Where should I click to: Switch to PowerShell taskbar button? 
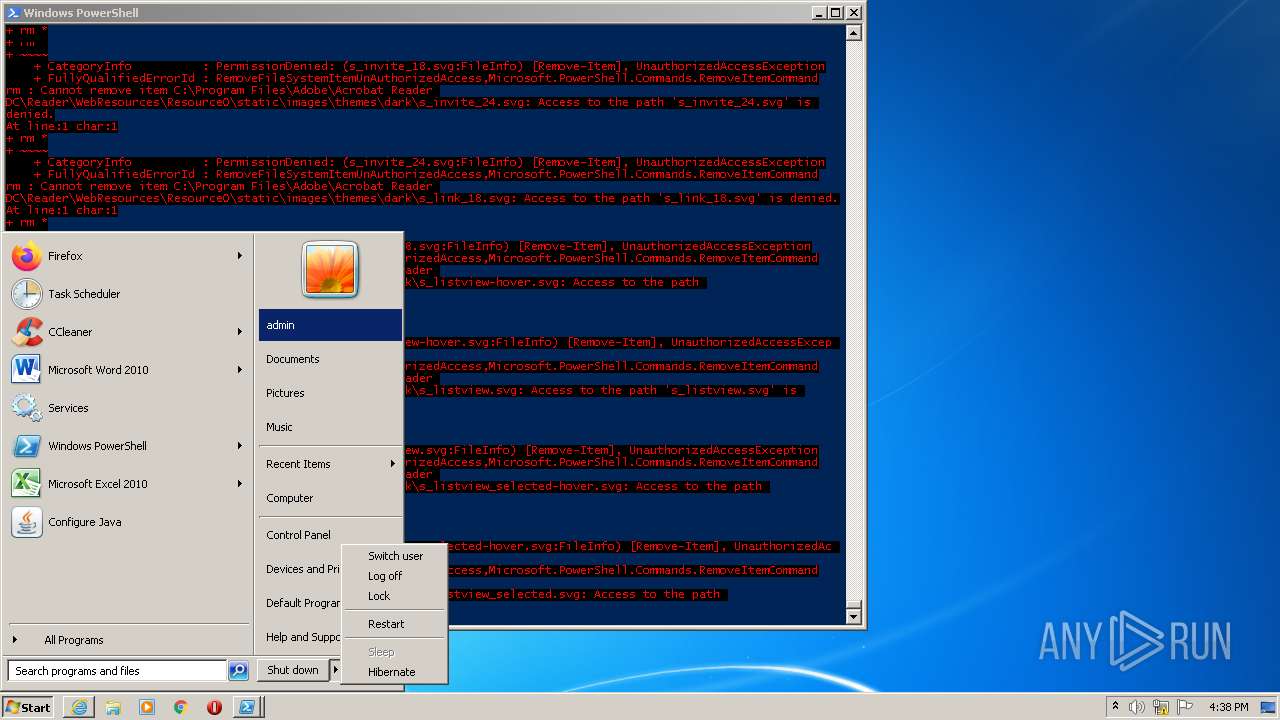pos(248,707)
